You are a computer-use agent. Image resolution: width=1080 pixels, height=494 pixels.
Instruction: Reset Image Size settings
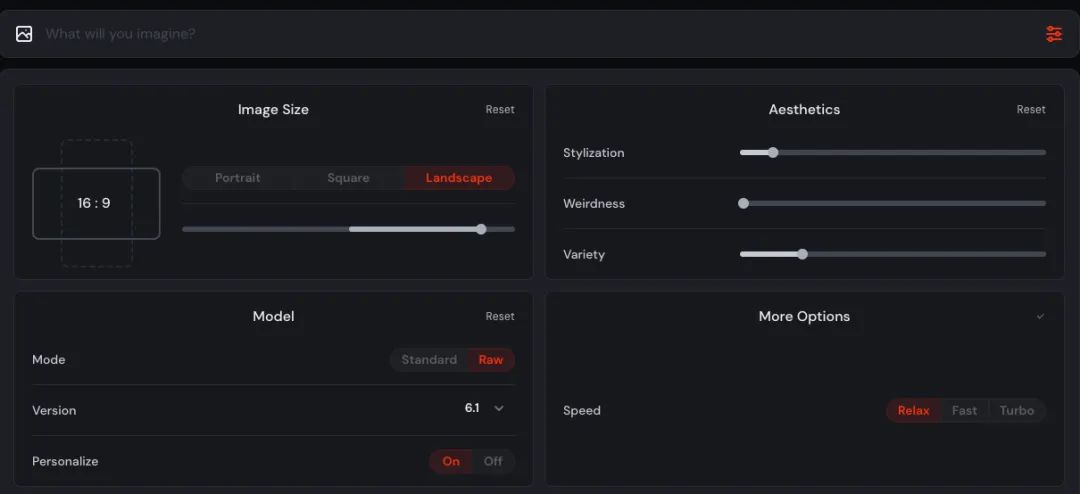(x=500, y=110)
